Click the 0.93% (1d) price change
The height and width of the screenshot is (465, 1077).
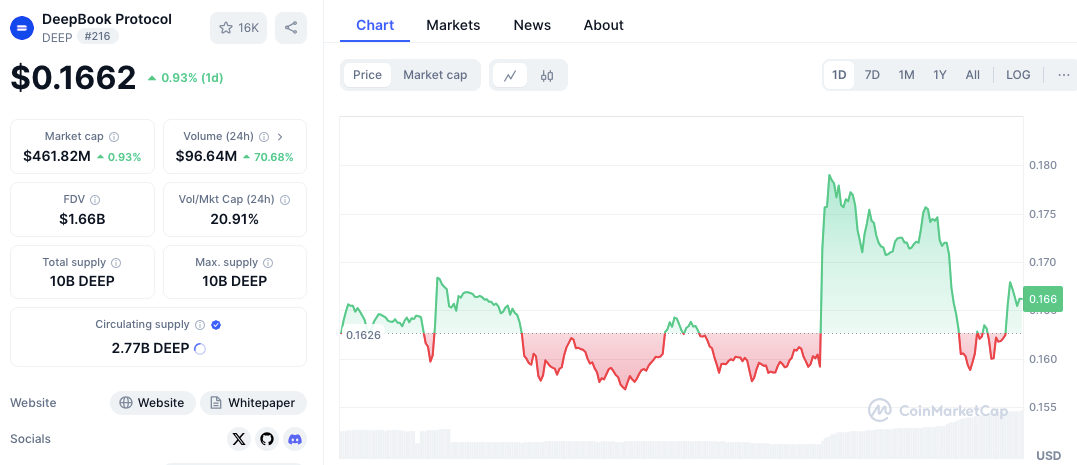[185, 78]
